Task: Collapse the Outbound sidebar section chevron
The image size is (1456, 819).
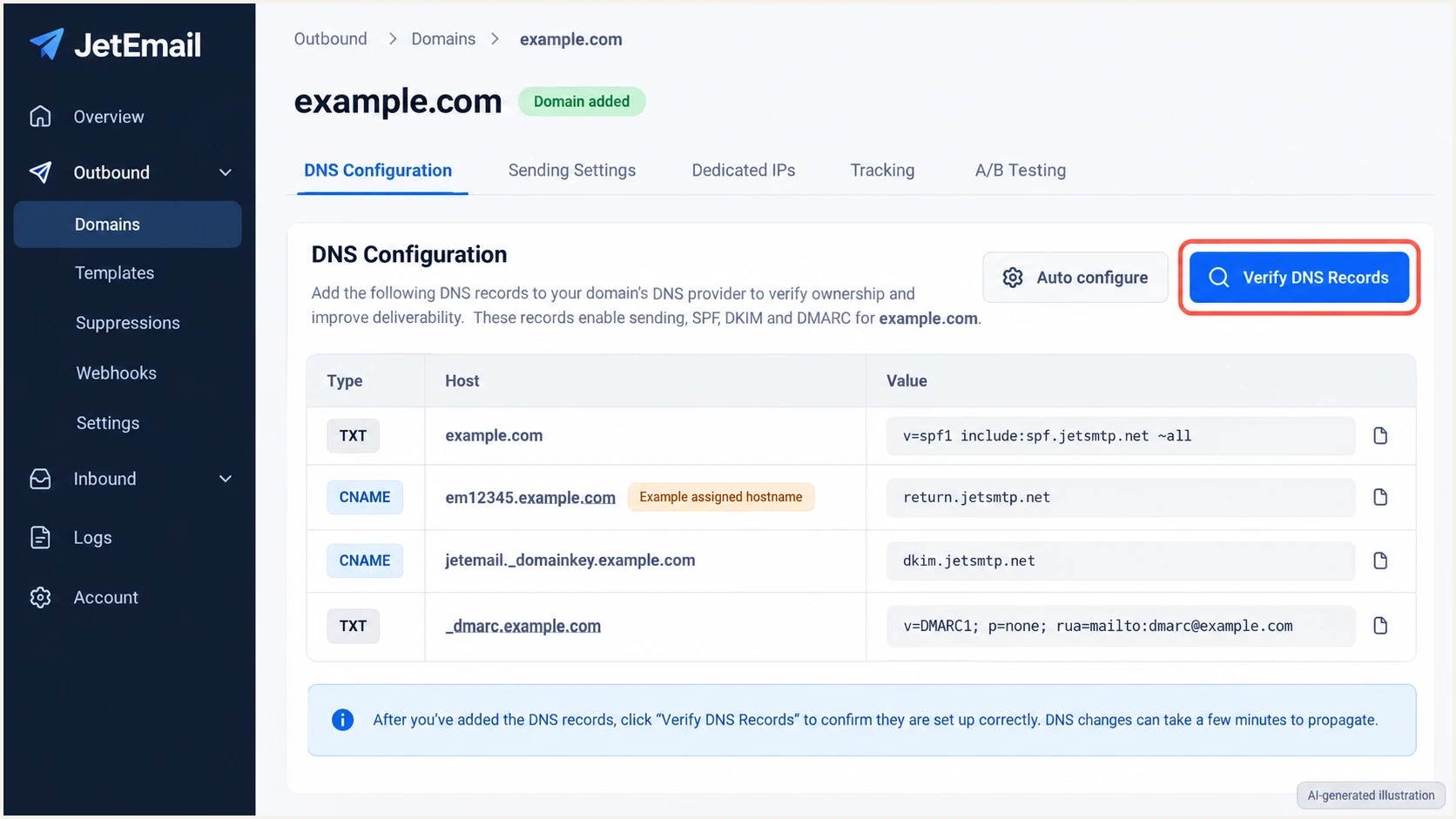Action: pyautogui.click(x=226, y=172)
